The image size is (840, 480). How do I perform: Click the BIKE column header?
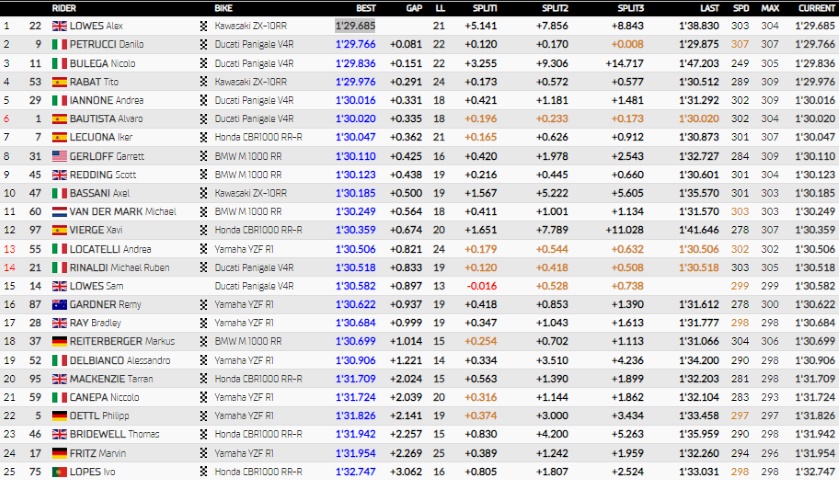pyautogui.click(x=223, y=8)
